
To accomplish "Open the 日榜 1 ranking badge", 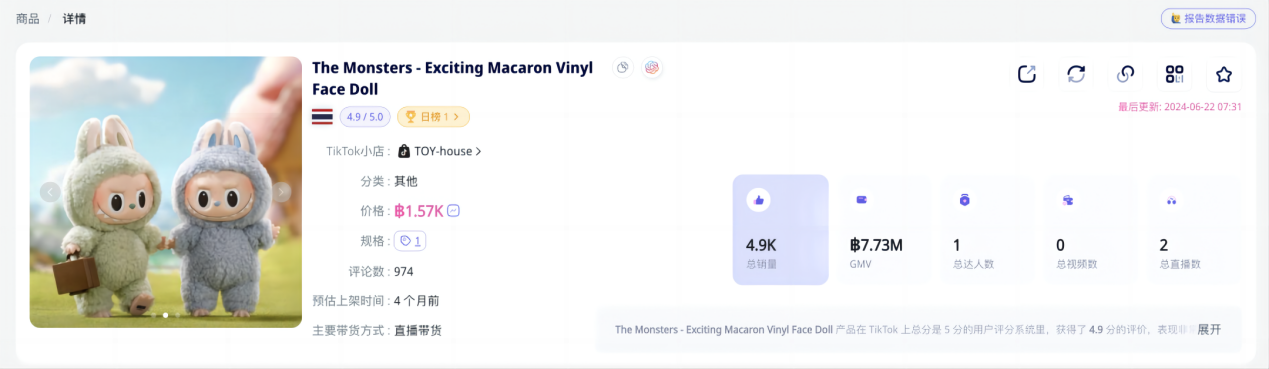I will tap(433, 117).
